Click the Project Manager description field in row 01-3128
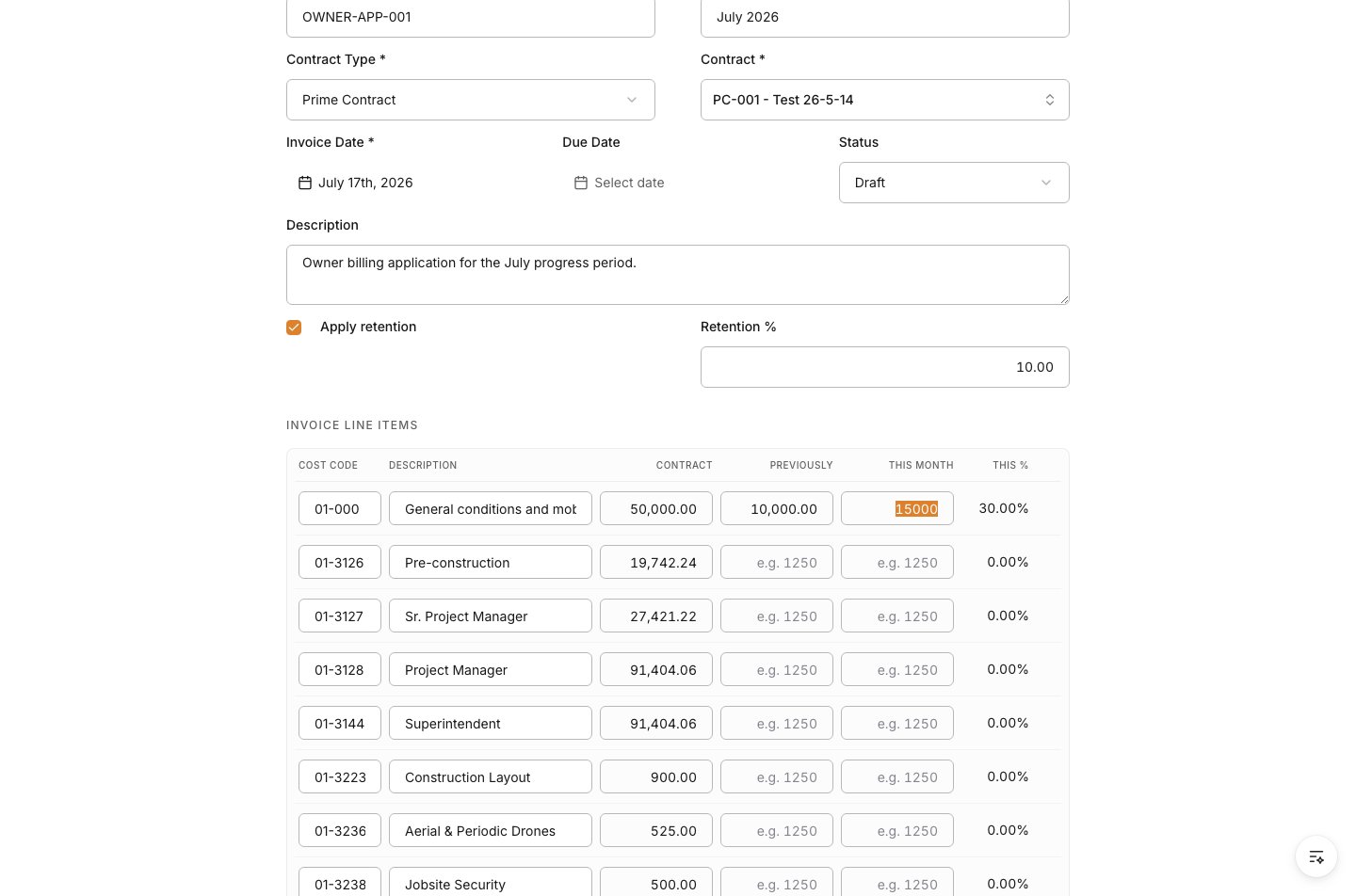Viewport: 1356px width, 896px height. (491, 669)
